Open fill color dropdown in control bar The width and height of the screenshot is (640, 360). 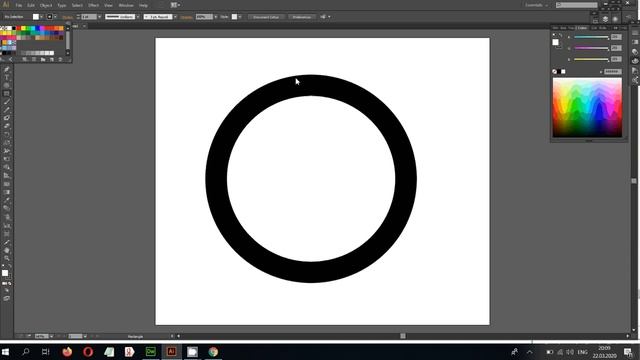pyautogui.click(x=42, y=17)
